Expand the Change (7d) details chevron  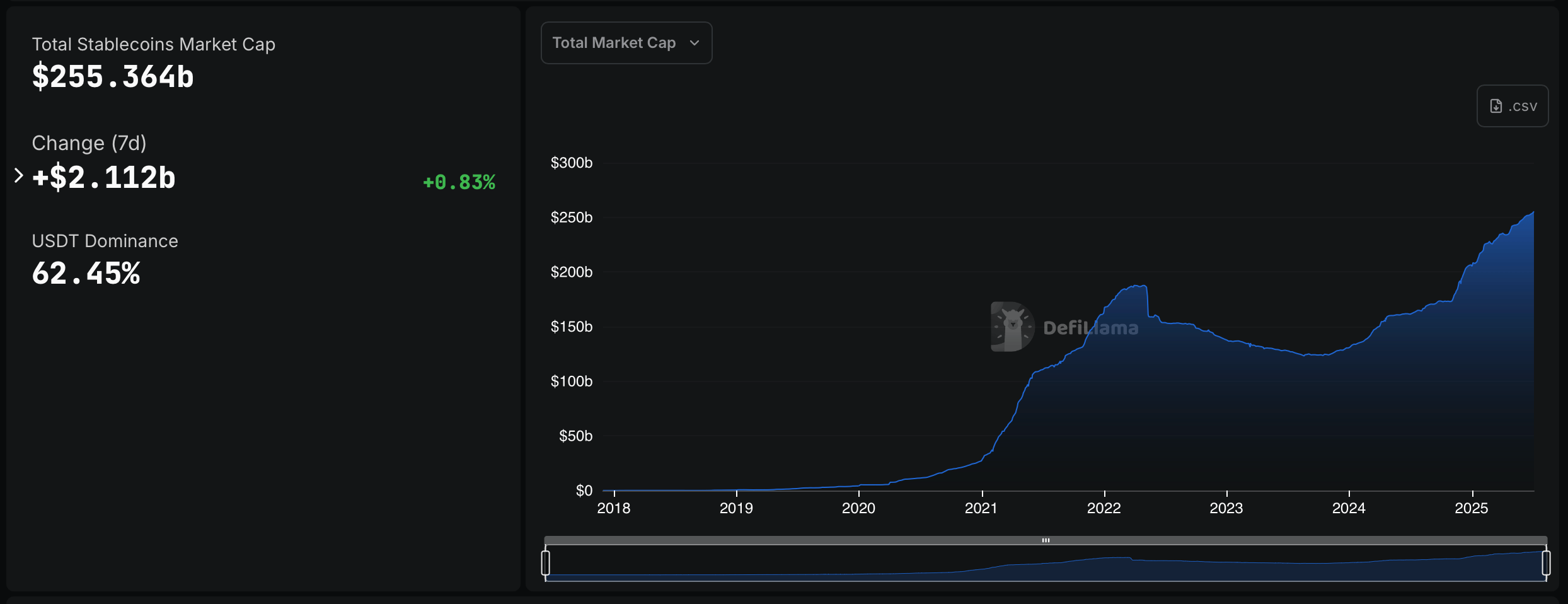pos(18,176)
